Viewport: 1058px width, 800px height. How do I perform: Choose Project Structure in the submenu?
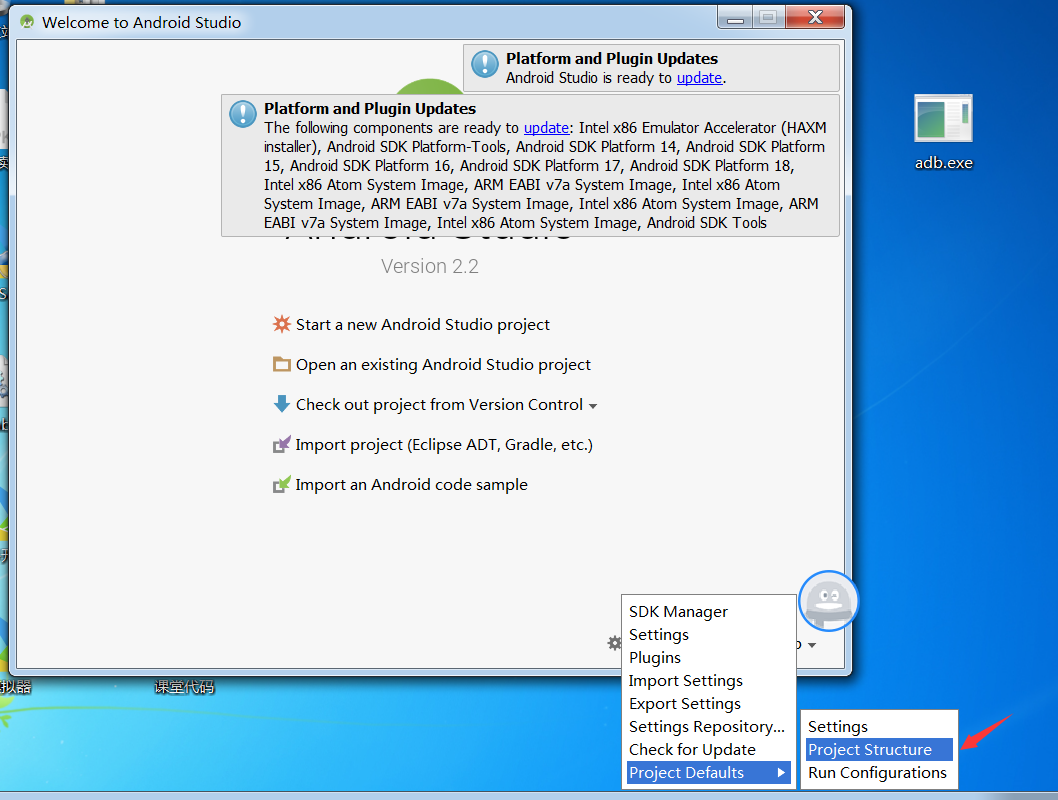click(x=879, y=749)
